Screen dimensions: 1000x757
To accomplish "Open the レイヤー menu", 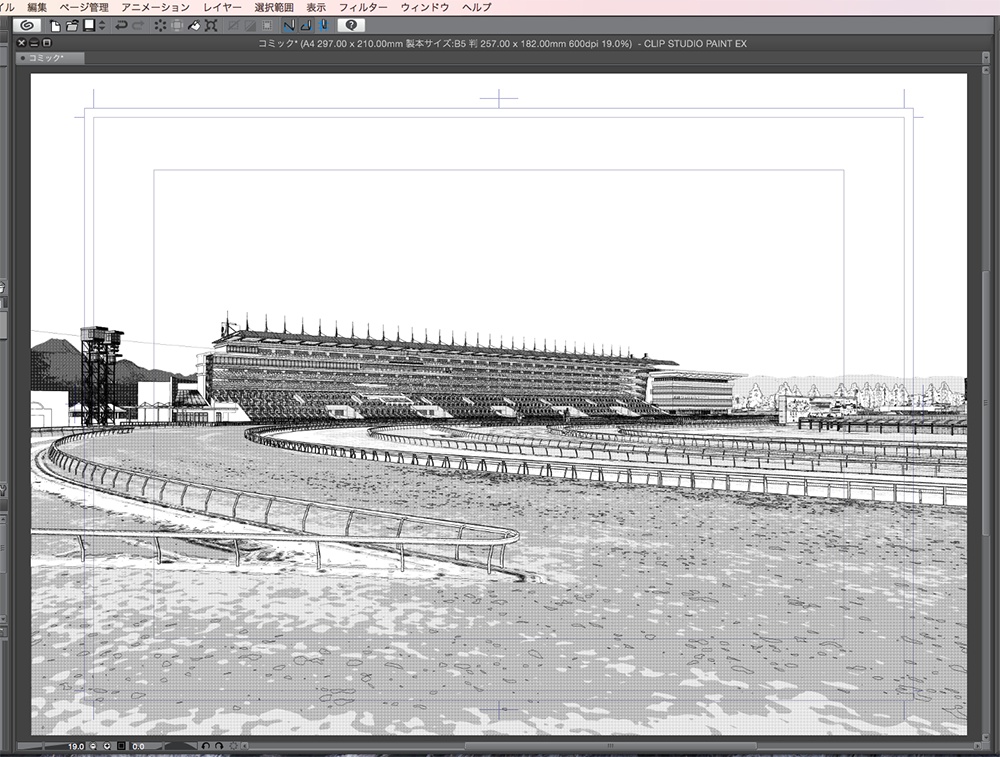I will 222,6.
